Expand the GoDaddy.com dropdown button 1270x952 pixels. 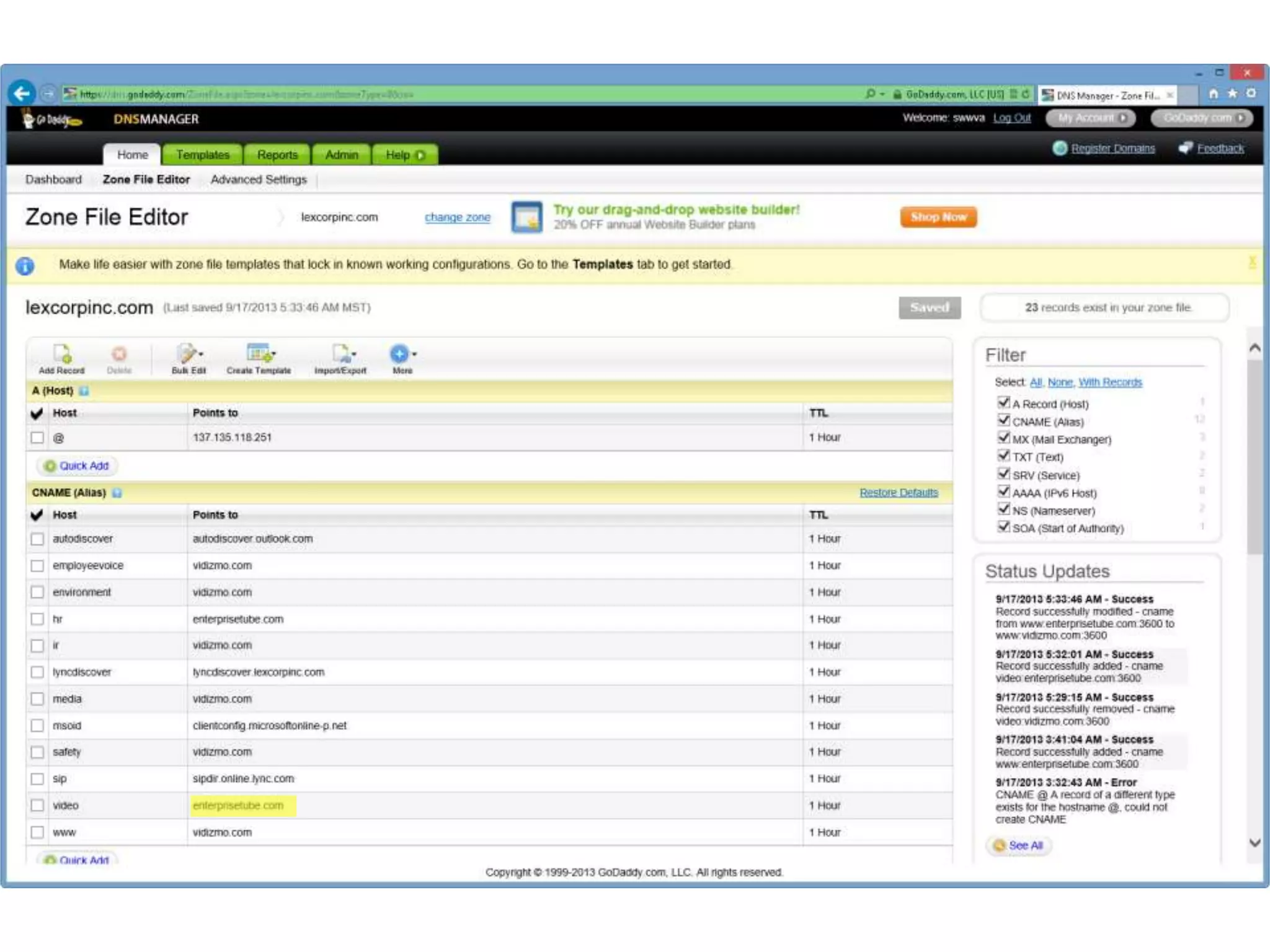point(1202,118)
